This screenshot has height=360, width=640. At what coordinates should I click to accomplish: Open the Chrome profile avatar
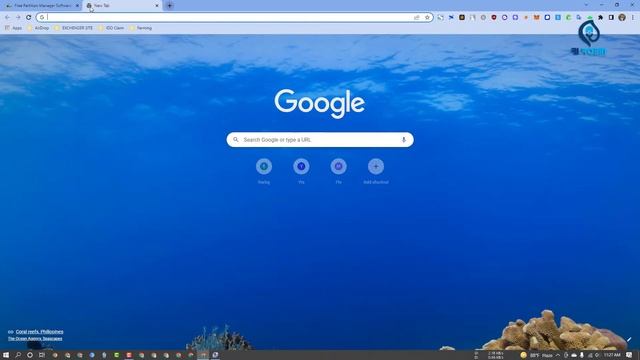pyautogui.click(x=622, y=17)
